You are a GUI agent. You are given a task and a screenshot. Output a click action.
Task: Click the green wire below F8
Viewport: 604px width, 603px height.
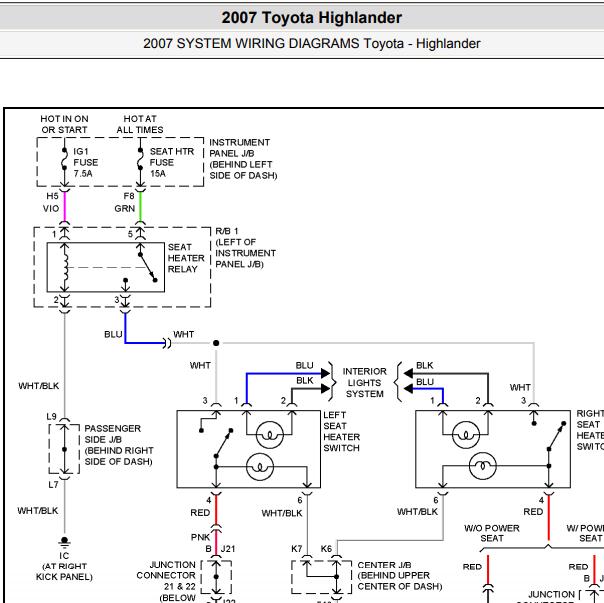(x=141, y=207)
